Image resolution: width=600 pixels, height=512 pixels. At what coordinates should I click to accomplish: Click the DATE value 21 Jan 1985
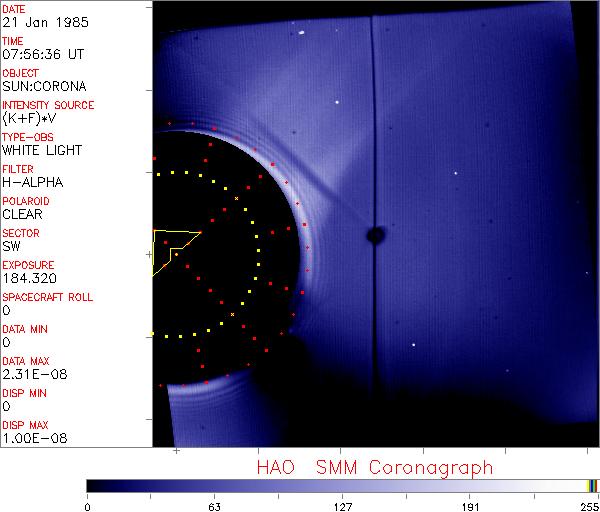pyautogui.click(x=45, y=22)
